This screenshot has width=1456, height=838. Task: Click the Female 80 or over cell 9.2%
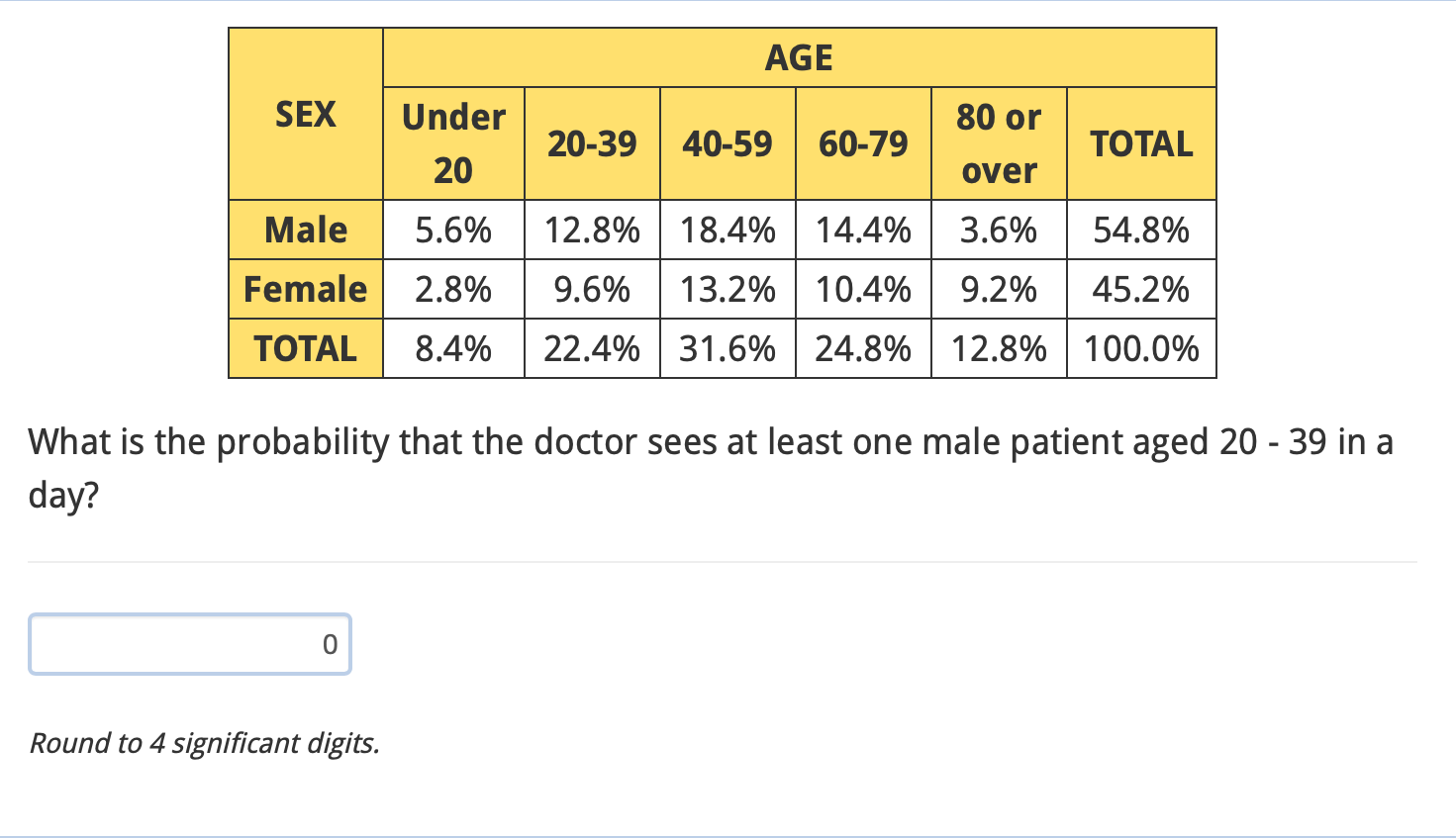click(x=999, y=289)
